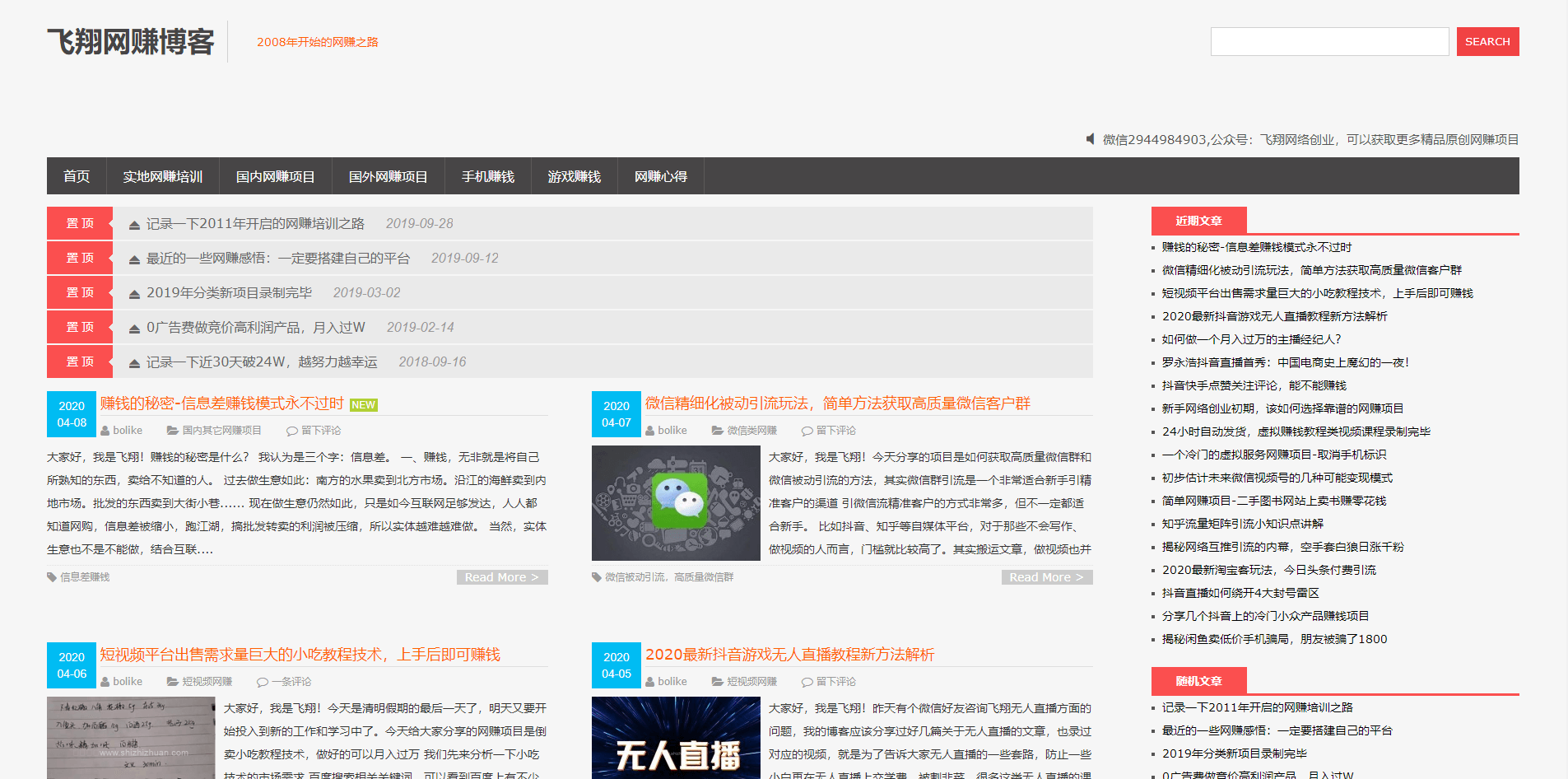This screenshot has height=779, width=1568.
Task: Click the 飞翔网赚博客 site title
Action: click(131, 41)
